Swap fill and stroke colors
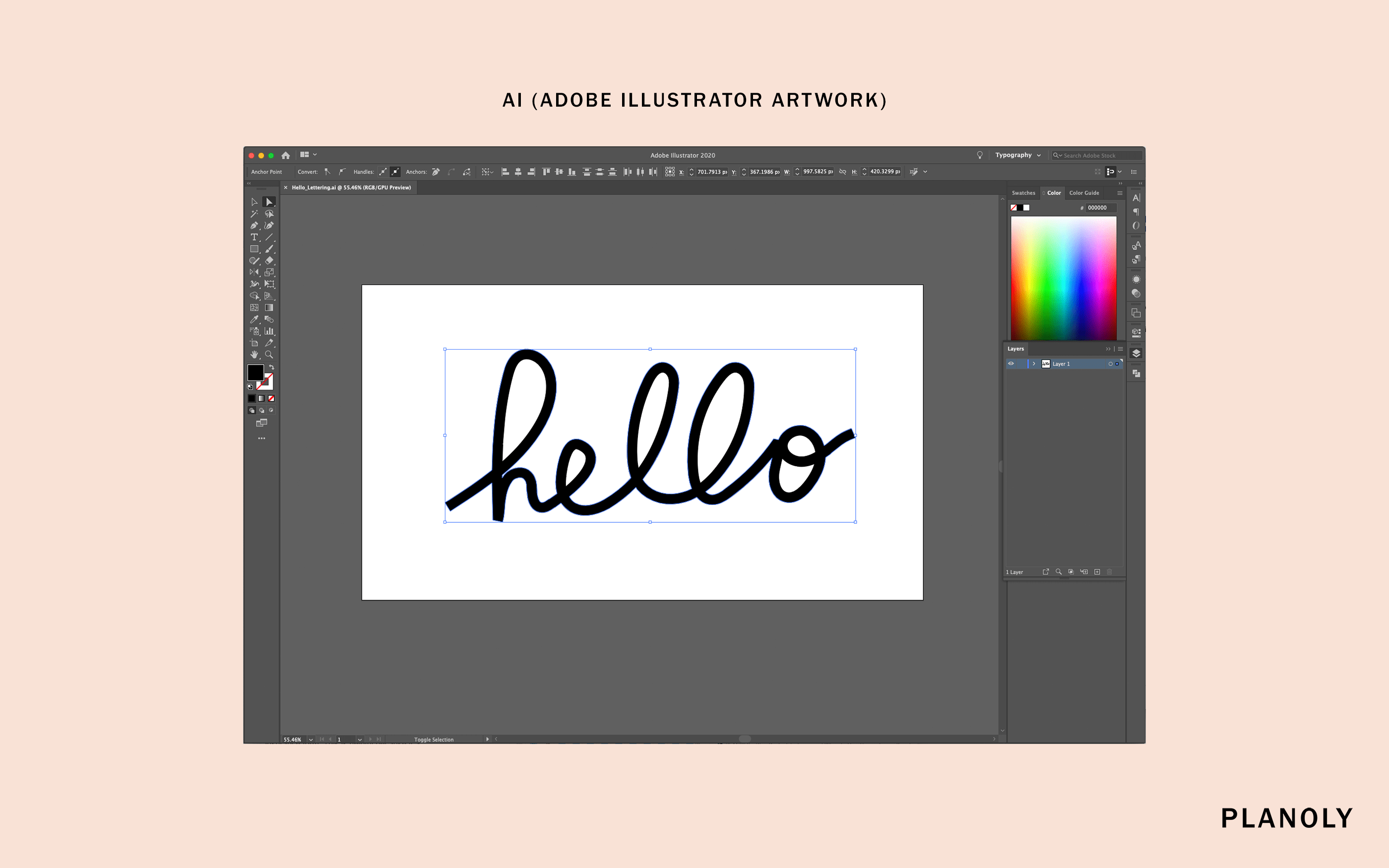1389x868 pixels. pyautogui.click(x=272, y=367)
